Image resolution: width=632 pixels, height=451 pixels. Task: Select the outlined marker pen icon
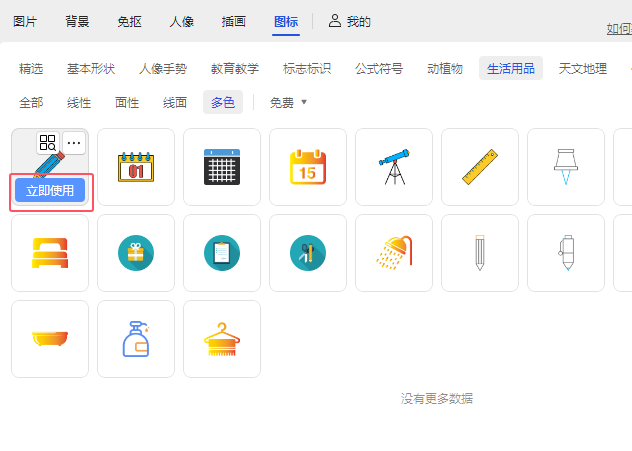[565, 253]
